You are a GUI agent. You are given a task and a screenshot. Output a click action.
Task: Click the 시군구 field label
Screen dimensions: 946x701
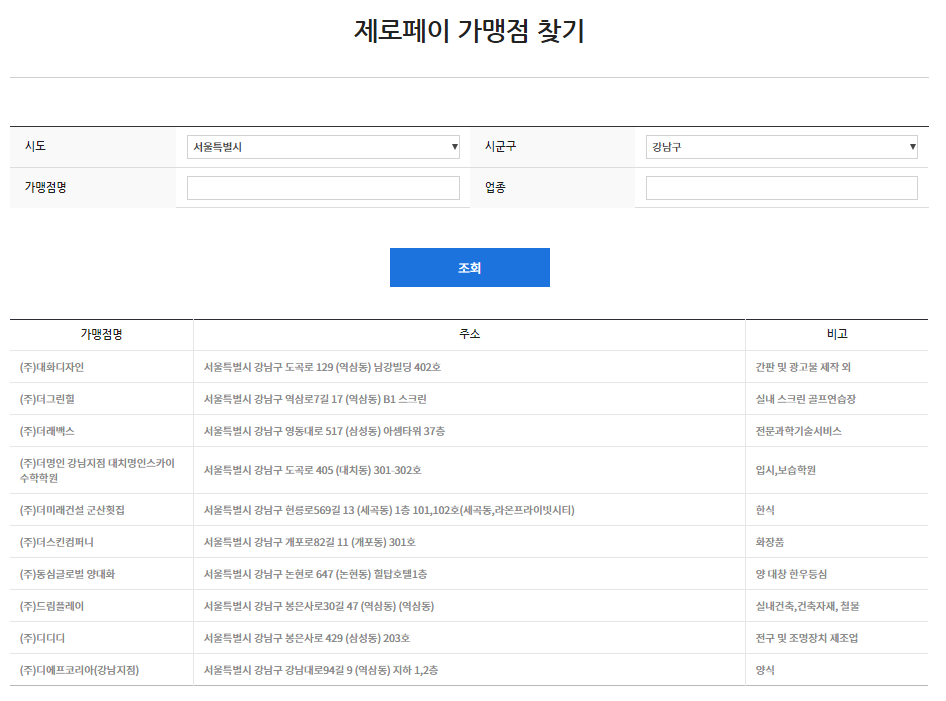pyautogui.click(x=500, y=146)
